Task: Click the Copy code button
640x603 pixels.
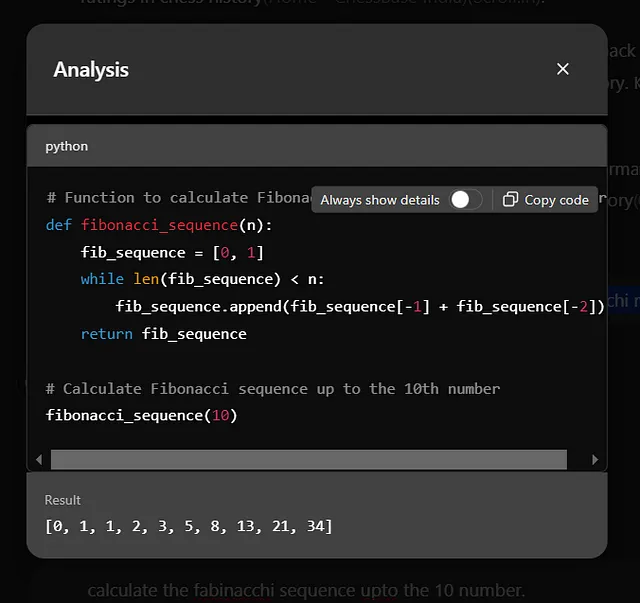Action: (546, 199)
